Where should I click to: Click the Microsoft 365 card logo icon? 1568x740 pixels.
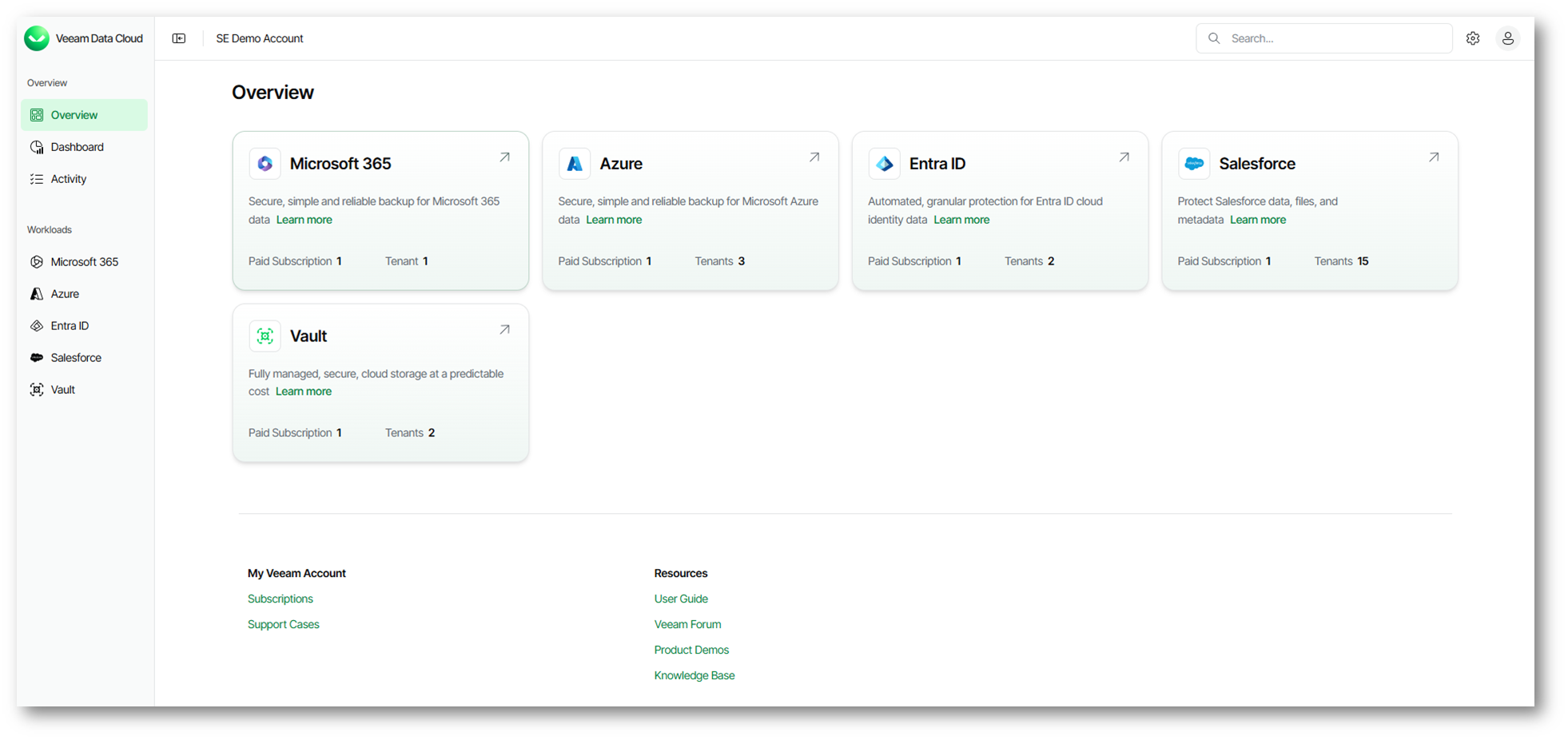click(265, 164)
